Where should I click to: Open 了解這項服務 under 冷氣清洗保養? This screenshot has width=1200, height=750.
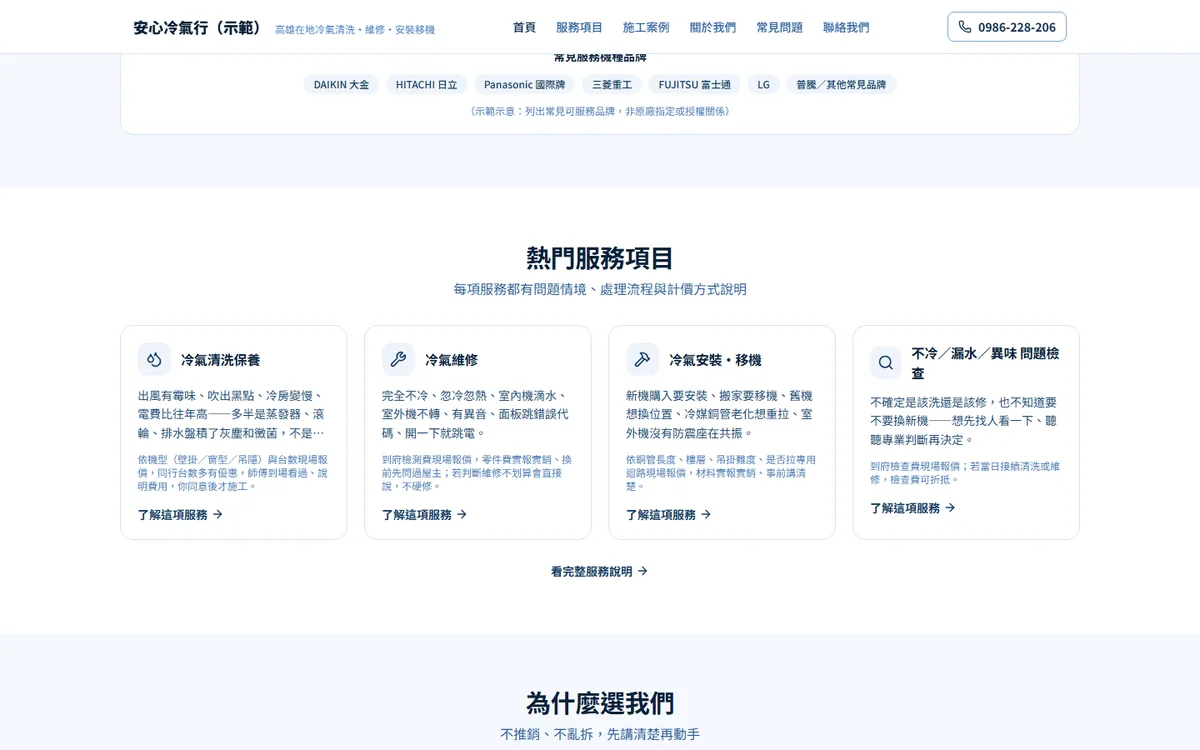click(x=181, y=514)
